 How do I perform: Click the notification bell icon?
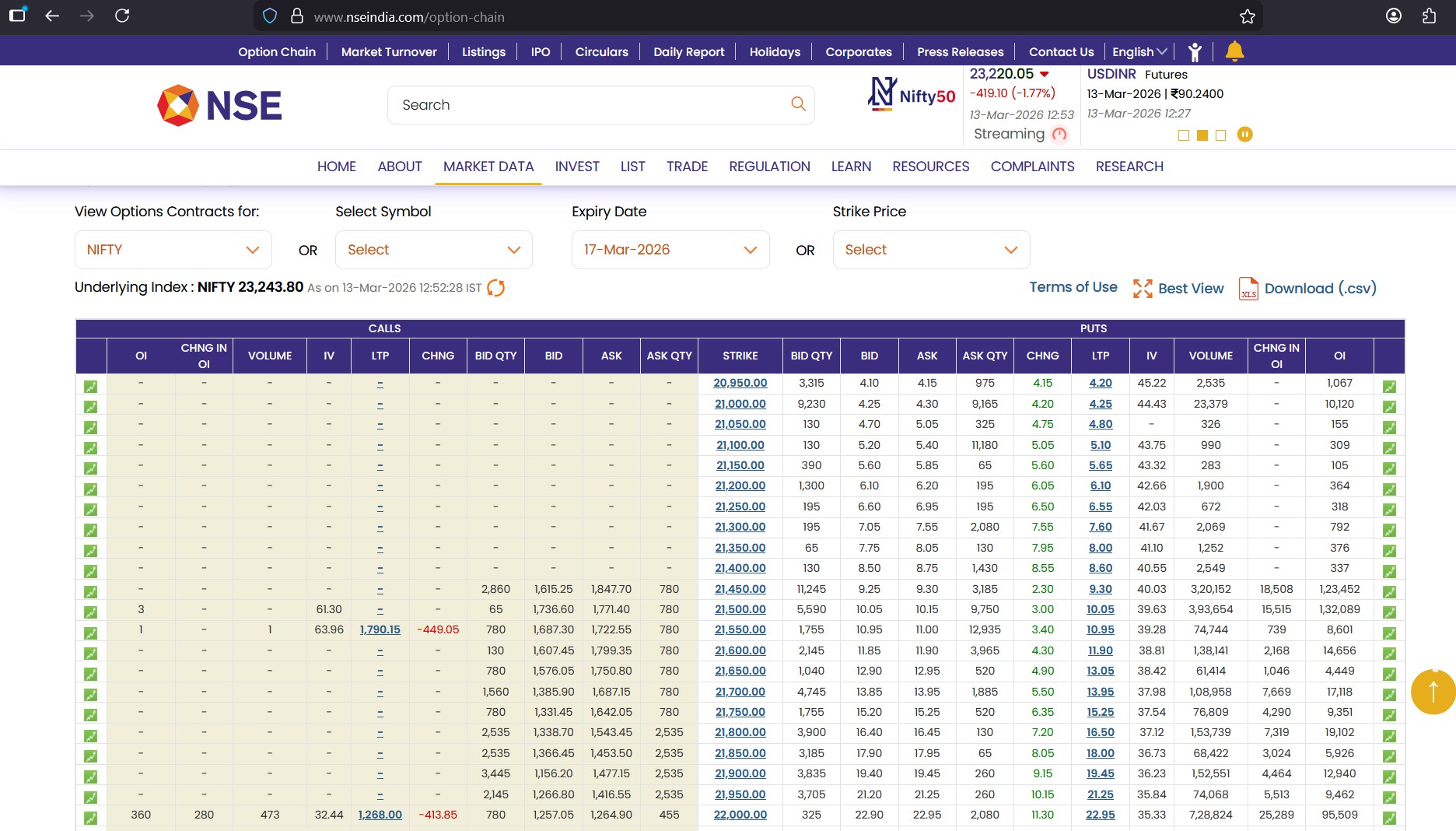pyautogui.click(x=1234, y=51)
